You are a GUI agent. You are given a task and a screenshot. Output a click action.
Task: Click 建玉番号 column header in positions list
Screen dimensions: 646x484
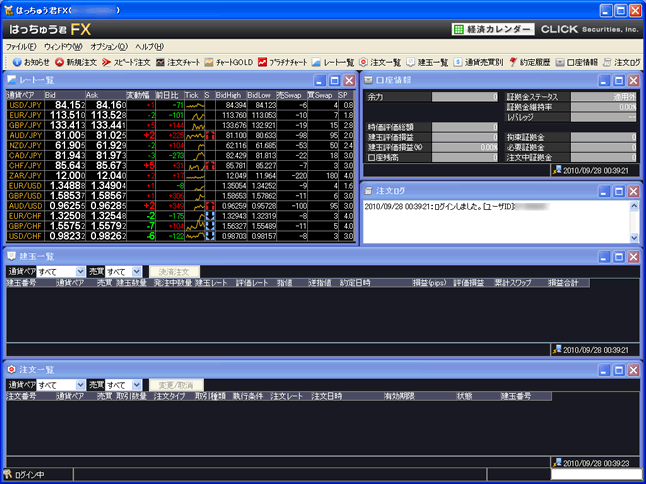click(x=21, y=283)
